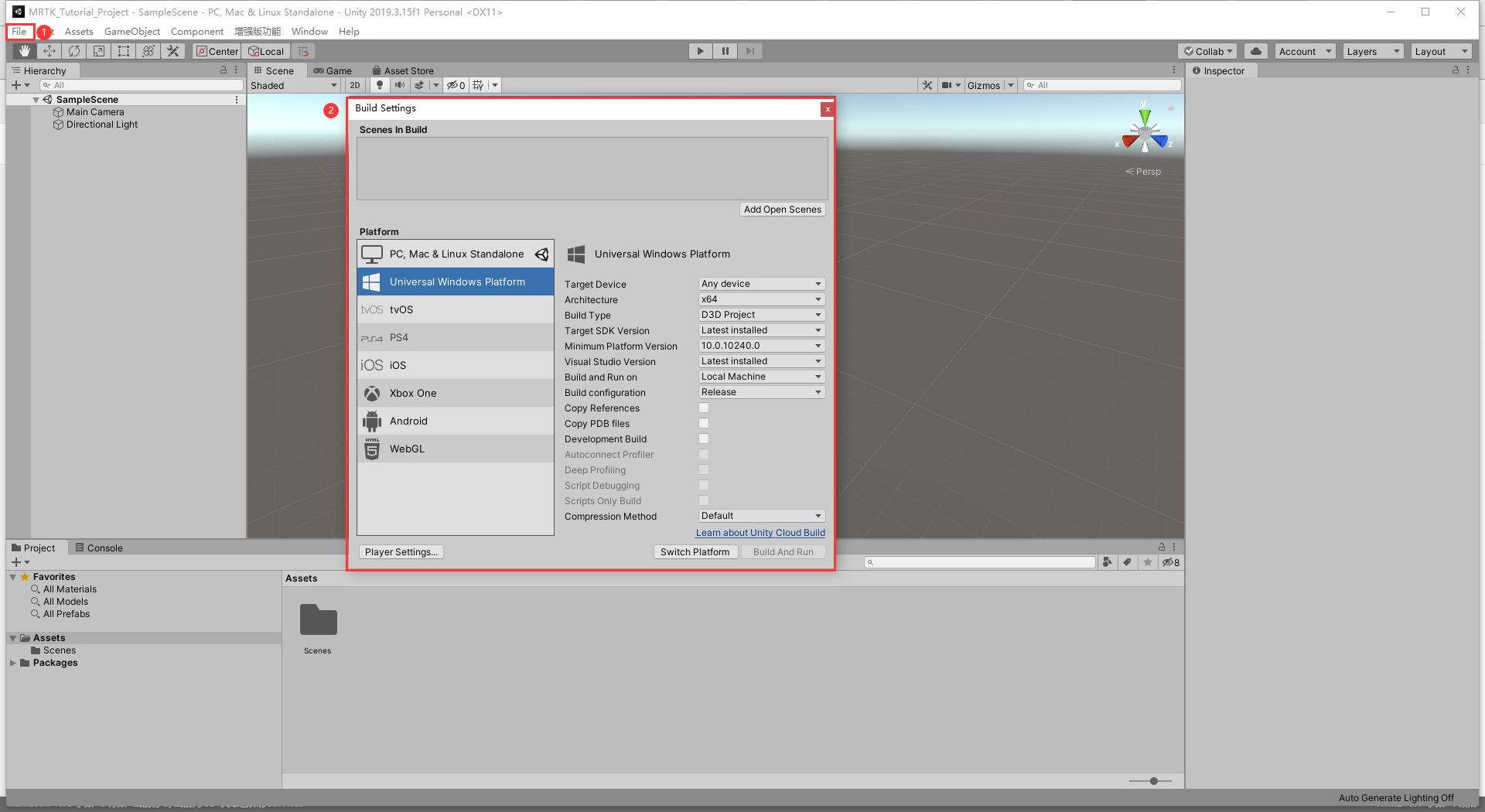The height and width of the screenshot is (812, 1485).
Task: Choose the iOS platform icon
Action: tap(372, 365)
